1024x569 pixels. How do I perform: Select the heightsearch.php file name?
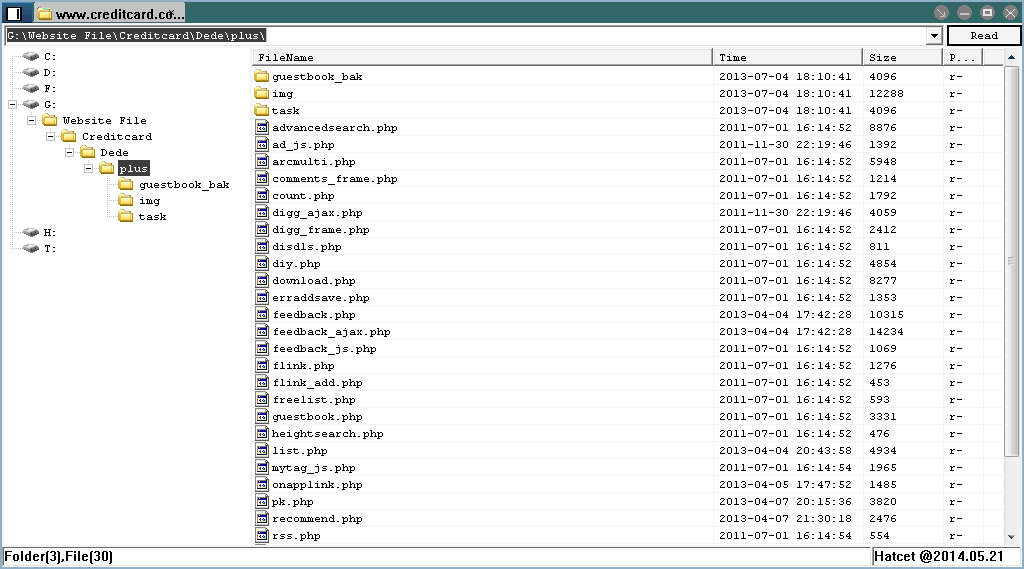327,434
